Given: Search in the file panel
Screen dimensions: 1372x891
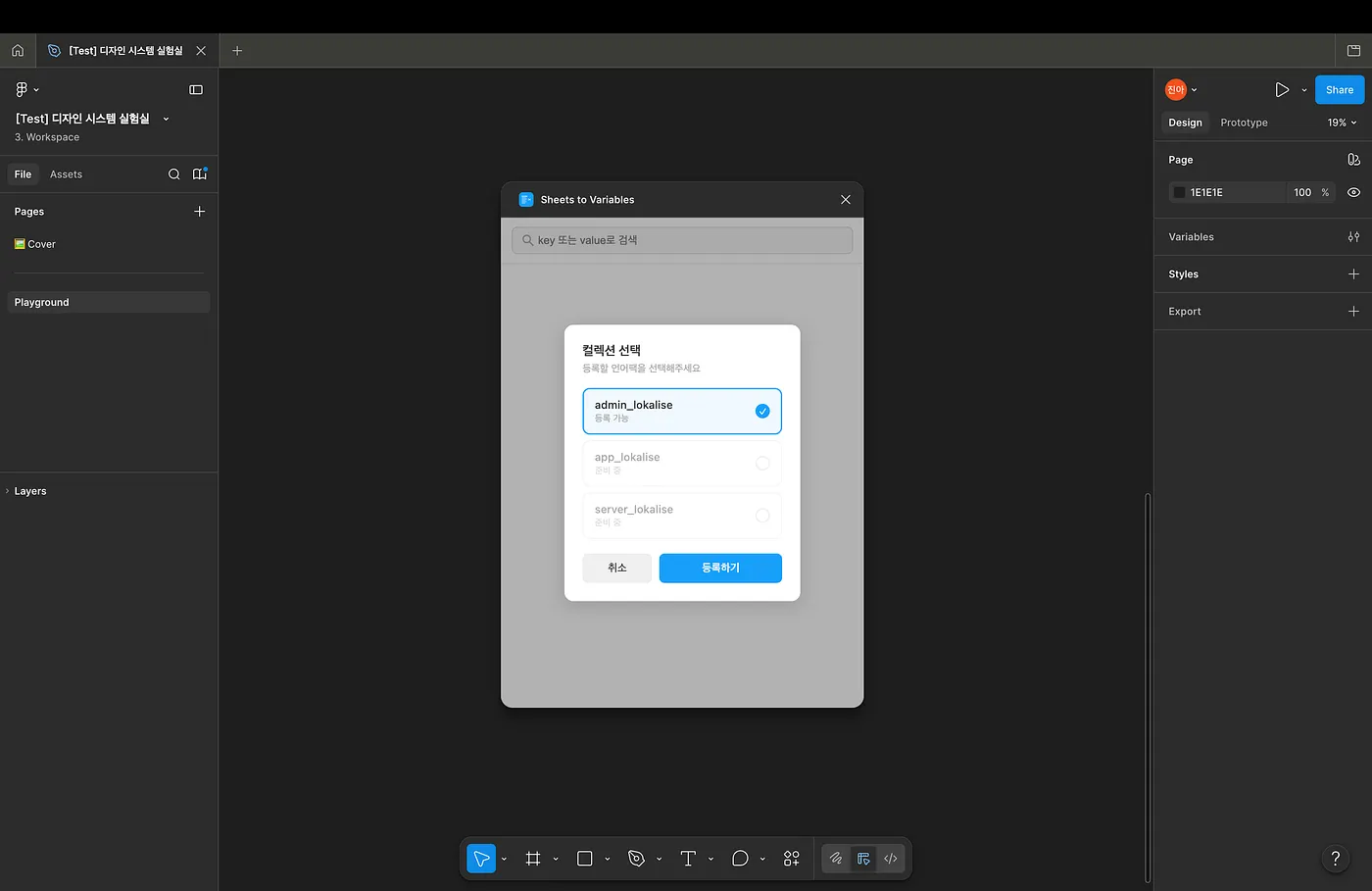Looking at the screenshot, I should [173, 174].
